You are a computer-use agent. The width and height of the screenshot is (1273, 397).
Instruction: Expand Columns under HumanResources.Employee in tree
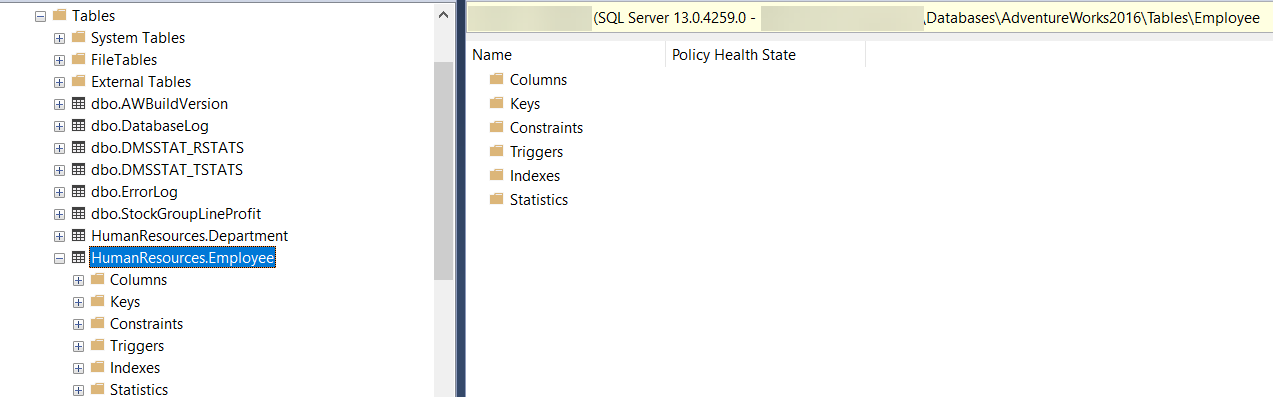pyautogui.click(x=78, y=280)
